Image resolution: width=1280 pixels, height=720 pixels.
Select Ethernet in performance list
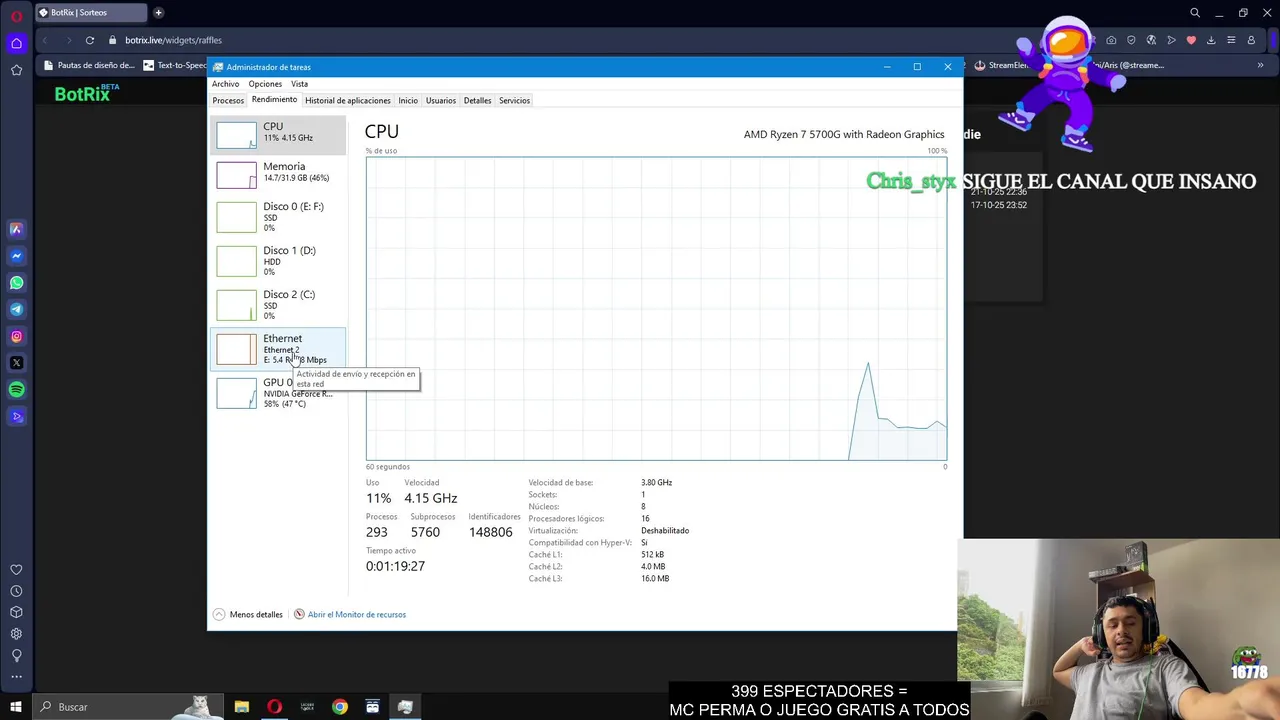coord(278,349)
